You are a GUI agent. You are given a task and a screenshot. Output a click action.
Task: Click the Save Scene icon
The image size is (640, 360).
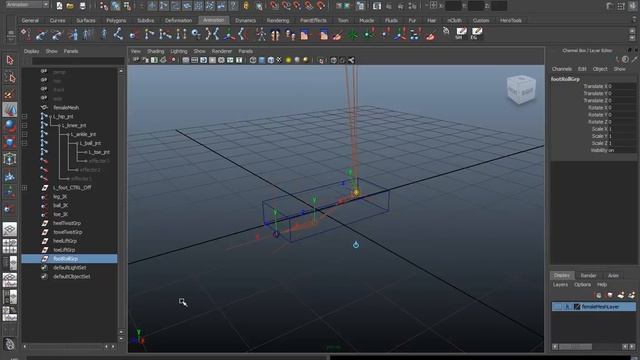[x=82, y=6]
